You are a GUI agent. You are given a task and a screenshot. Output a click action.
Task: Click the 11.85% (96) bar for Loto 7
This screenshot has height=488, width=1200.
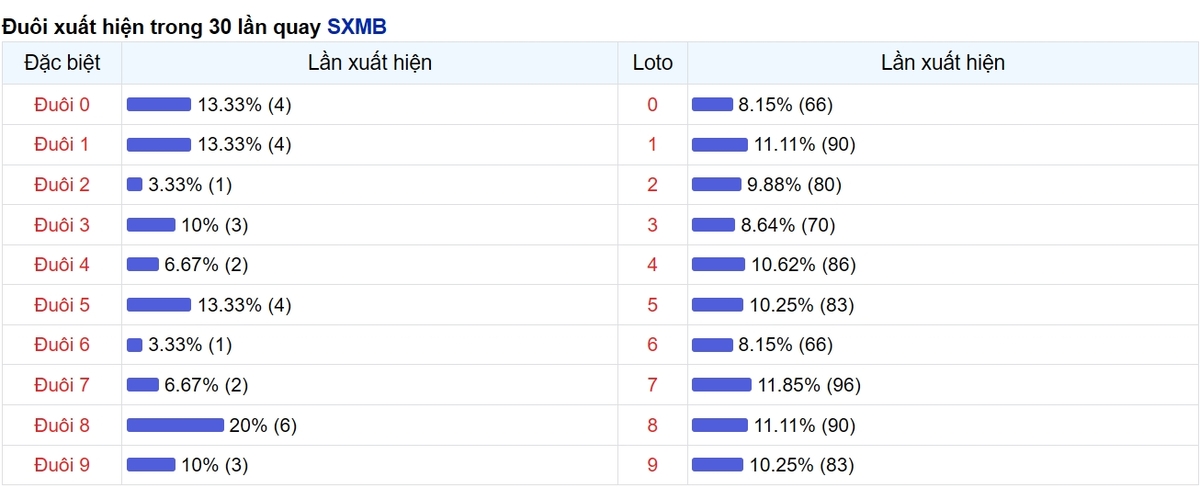pyautogui.click(x=722, y=385)
